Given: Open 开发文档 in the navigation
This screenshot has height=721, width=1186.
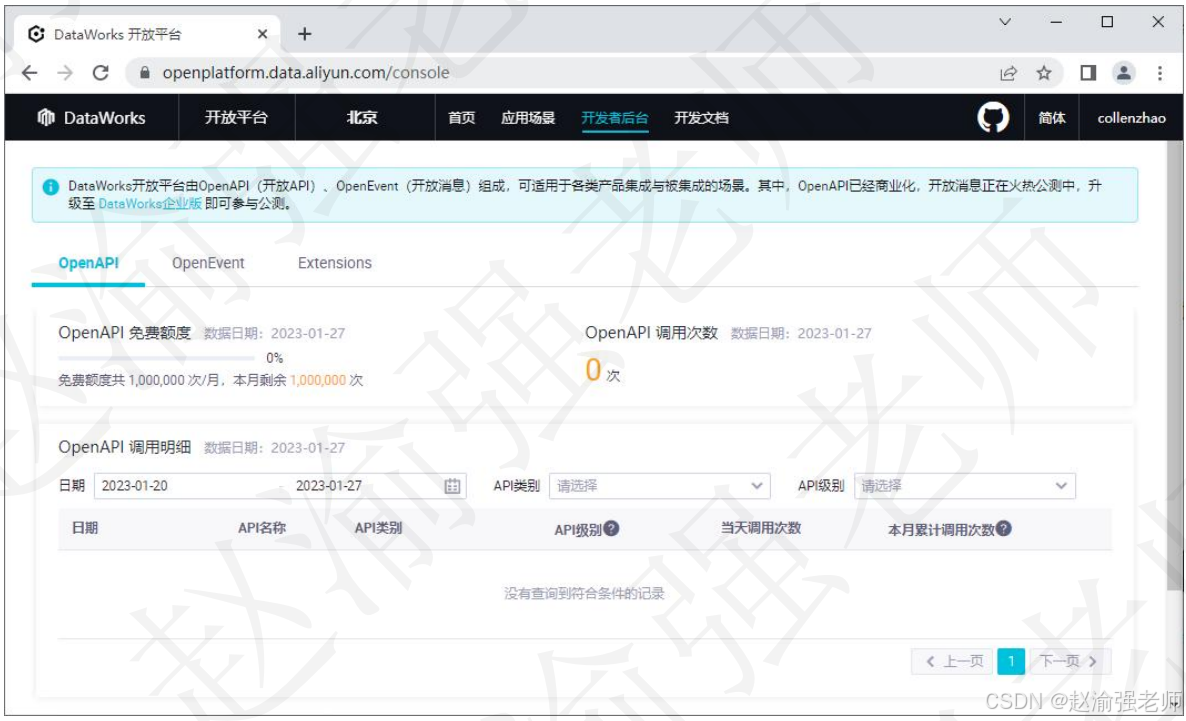Looking at the screenshot, I should 701,118.
